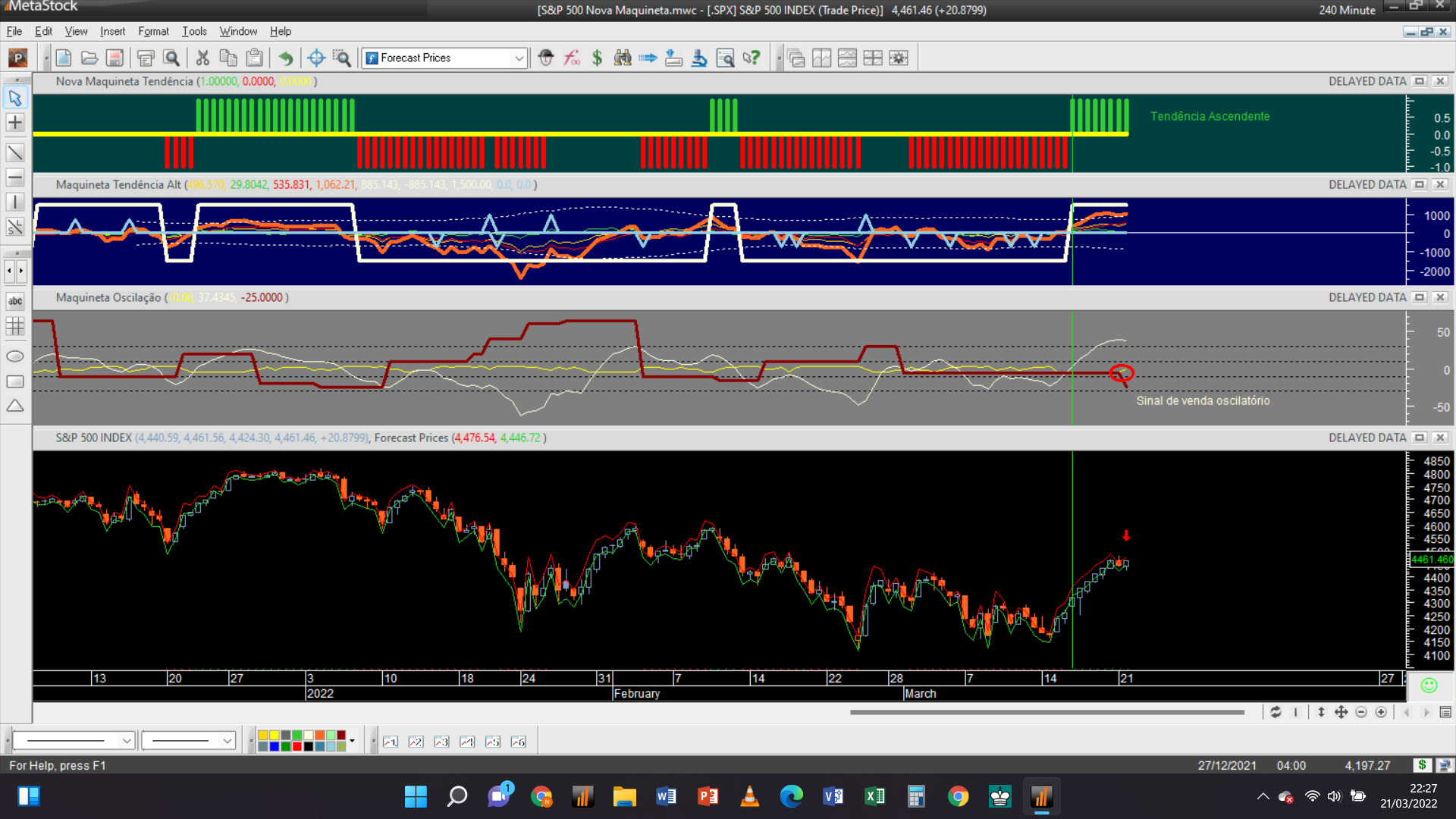1456x819 pixels.
Task: Expand the color palette arrow
Action: click(x=352, y=741)
